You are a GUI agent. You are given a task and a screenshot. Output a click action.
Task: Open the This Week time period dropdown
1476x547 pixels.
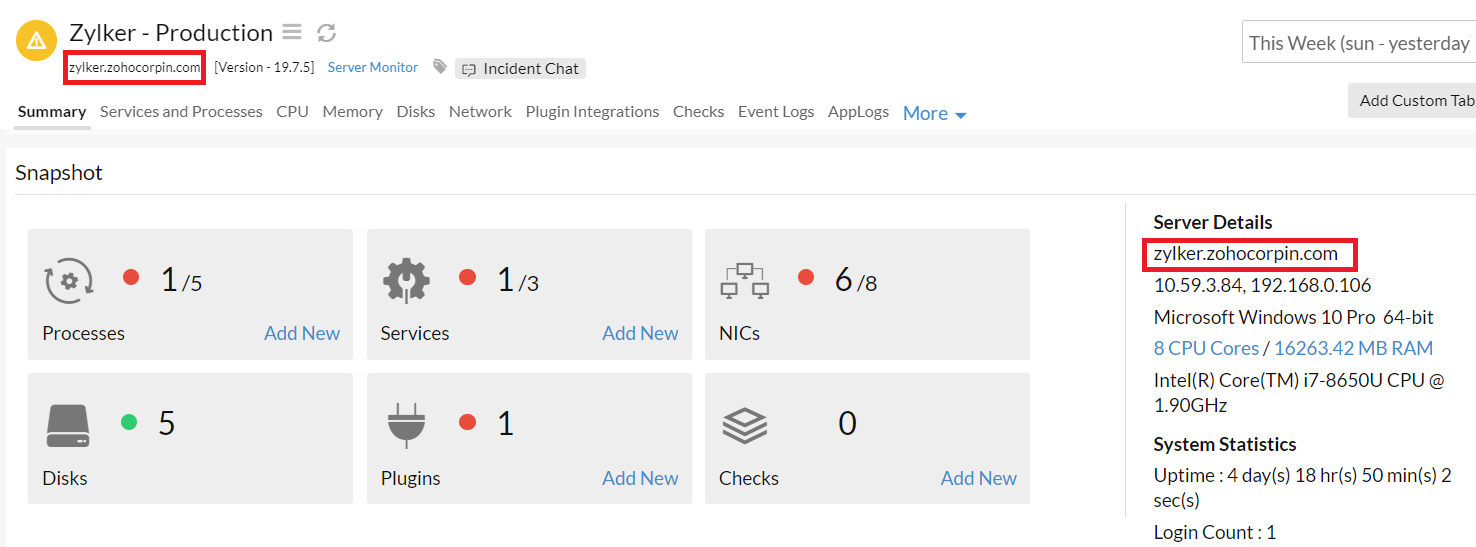pyautogui.click(x=1359, y=43)
